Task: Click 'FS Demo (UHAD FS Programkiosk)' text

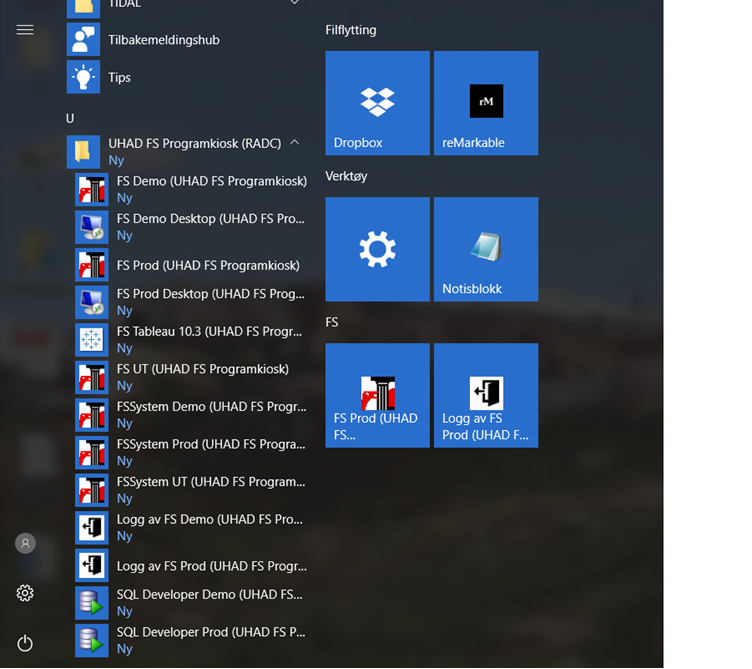Action: pos(212,181)
